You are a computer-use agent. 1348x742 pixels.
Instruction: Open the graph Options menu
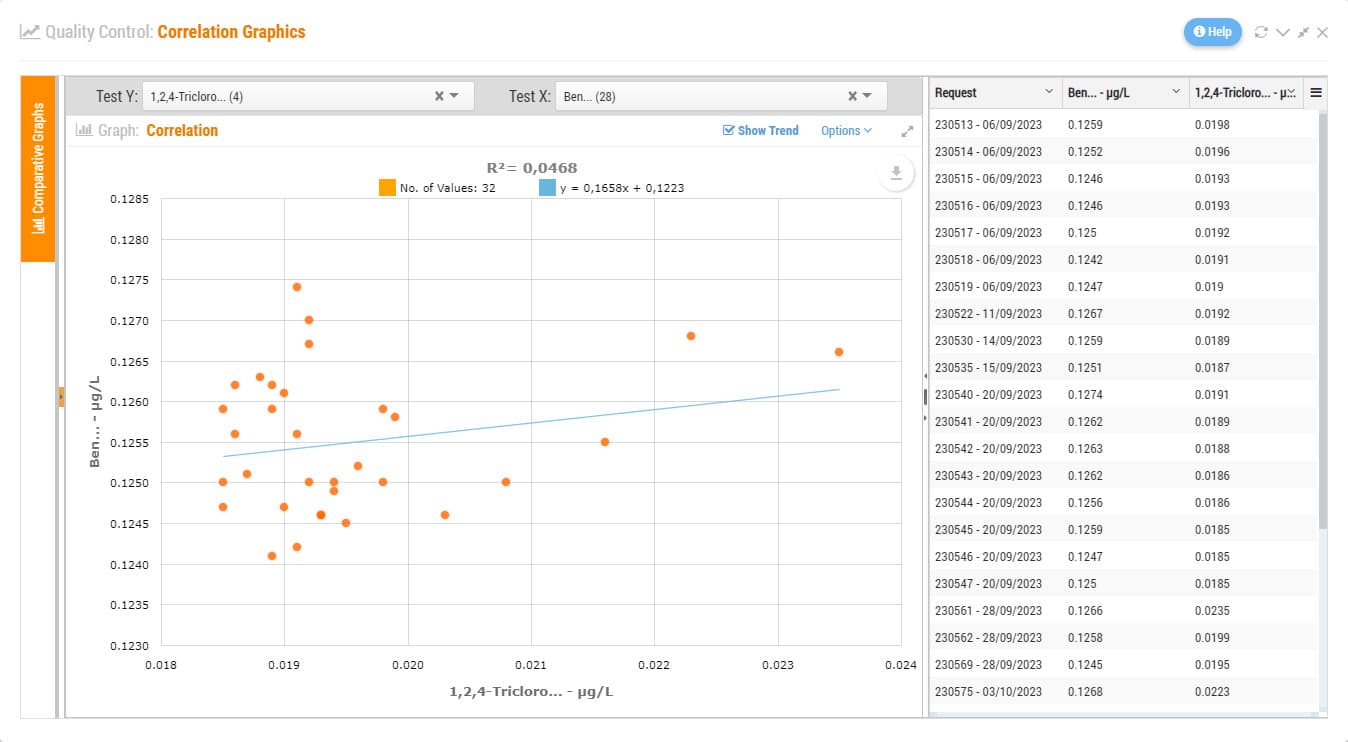click(x=846, y=130)
